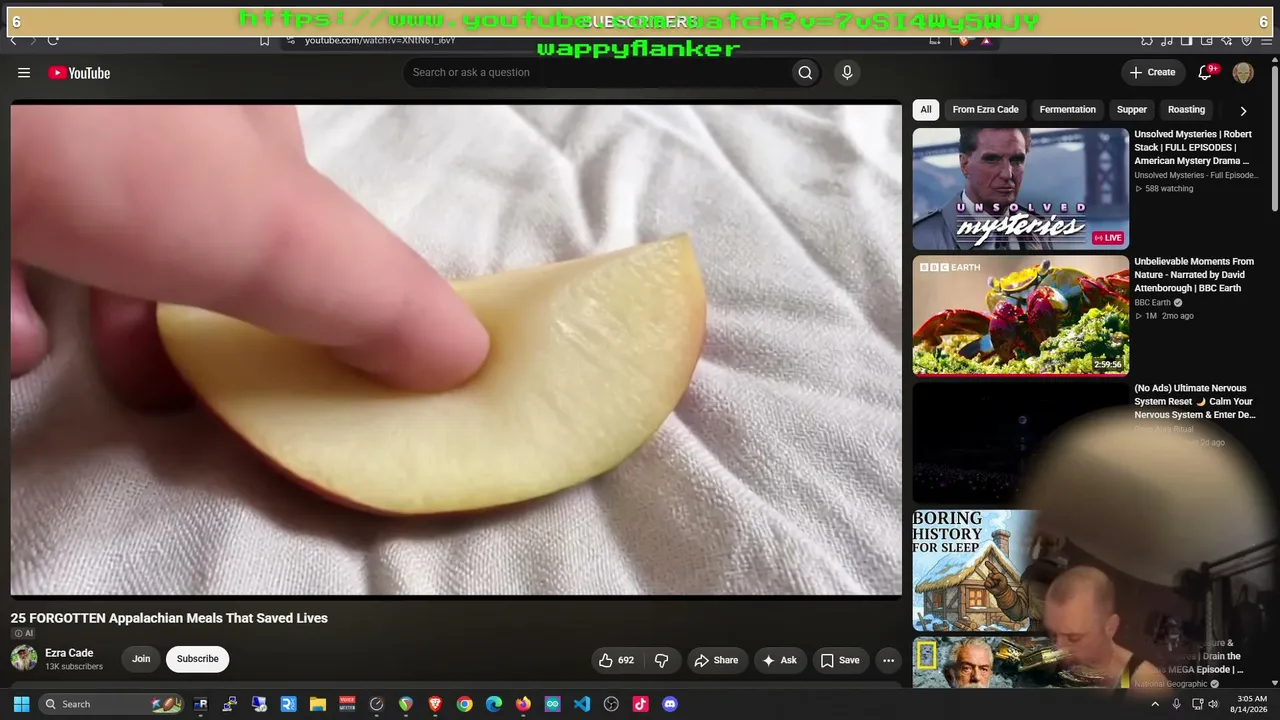The width and height of the screenshot is (1280, 720).
Task: Click the video title '25 FORGOTTEN Appalachian Meals'
Action: 169,618
